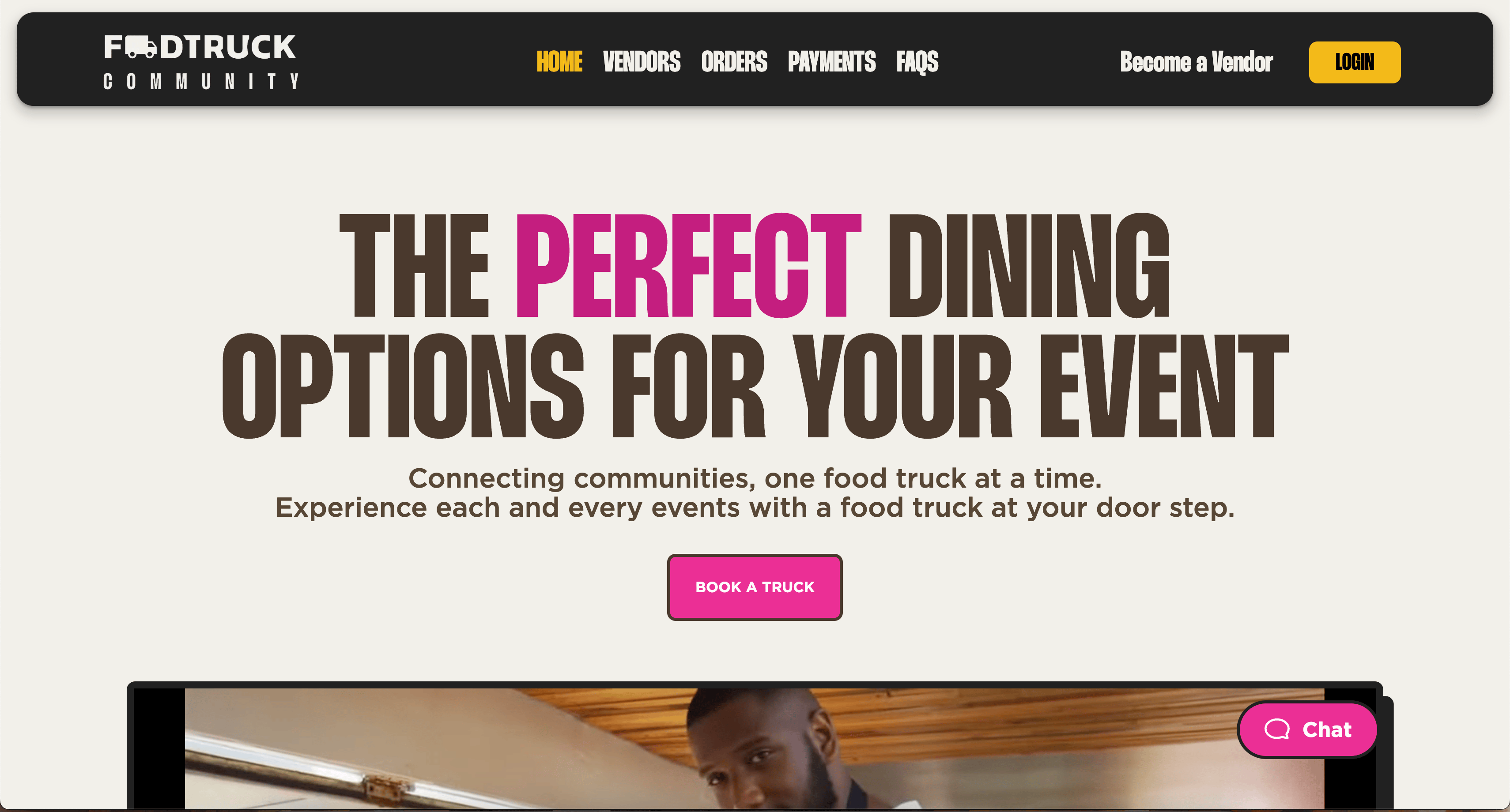
Task: Click the truck icon in the logo
Action: coord(141,48)
